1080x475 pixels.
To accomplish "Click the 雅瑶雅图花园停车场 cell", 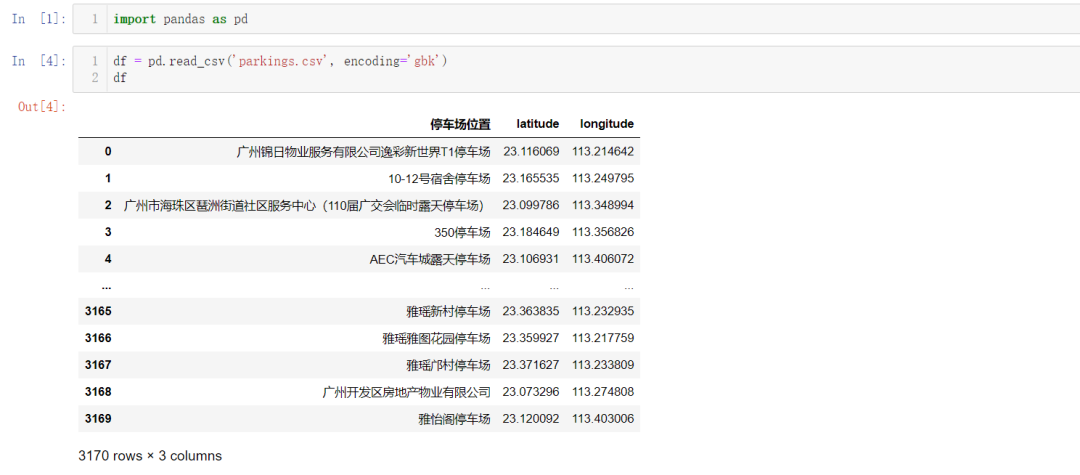I will click(437, 338).
